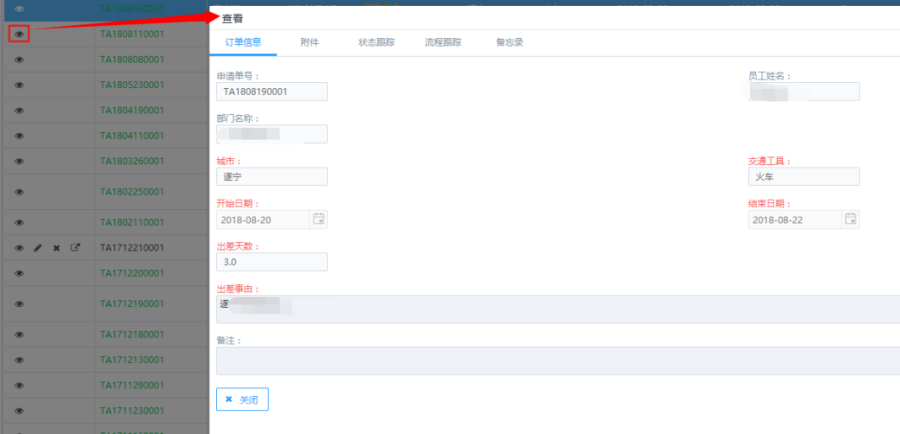View record TA1808080001 via eye icon
The image size is (900, 434).
pyautogui.click(x=19, y=59)
